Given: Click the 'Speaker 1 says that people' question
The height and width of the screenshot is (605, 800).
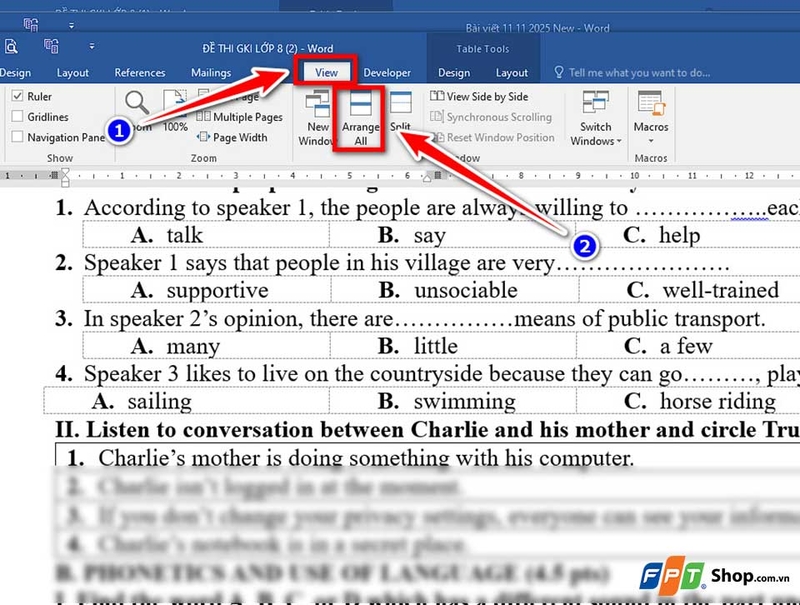Looking at the screenshot, I should tap(407, 263).
